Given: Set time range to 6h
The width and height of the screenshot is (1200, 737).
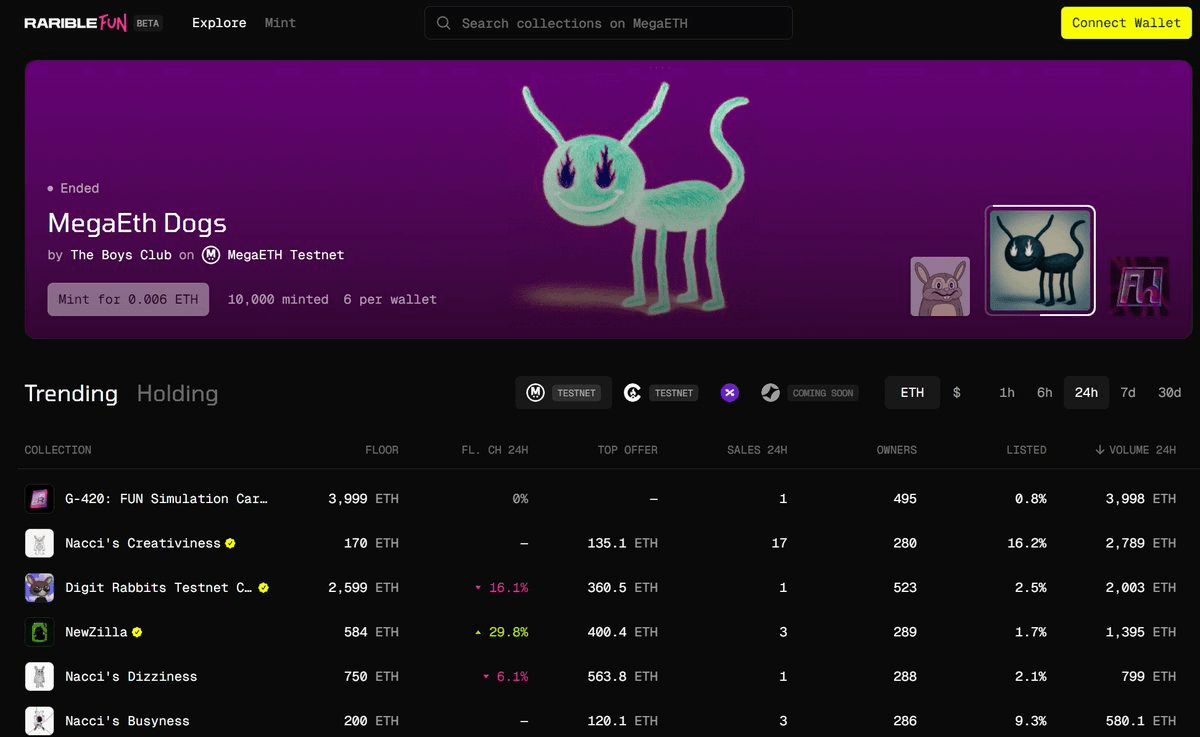Looking at the screenshot, I should (1044, 393).
